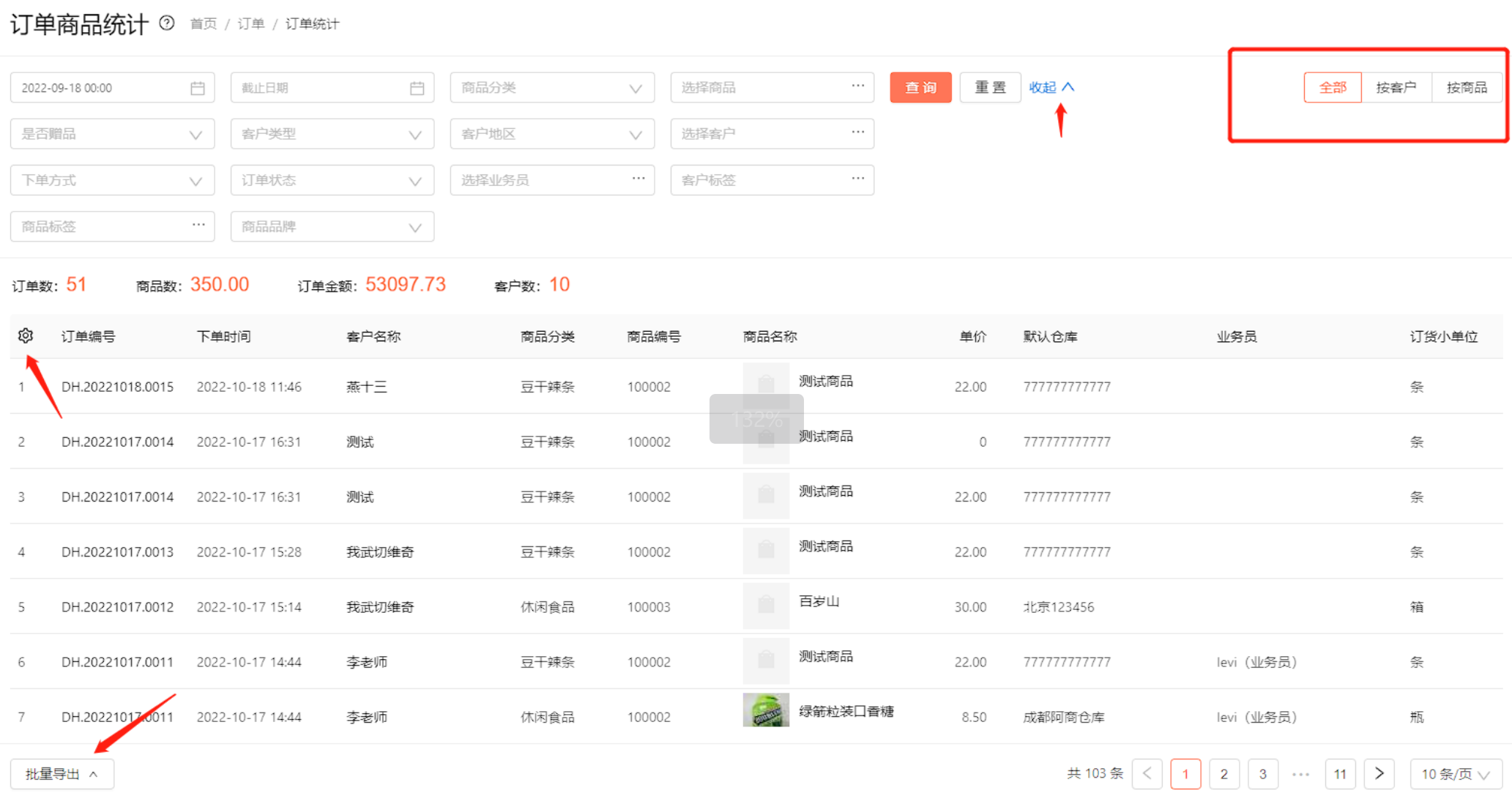This screenshot has height=796, width=1512.
Task: Open calendar icon in 截止日期 field
Action: tap(417, 88)
